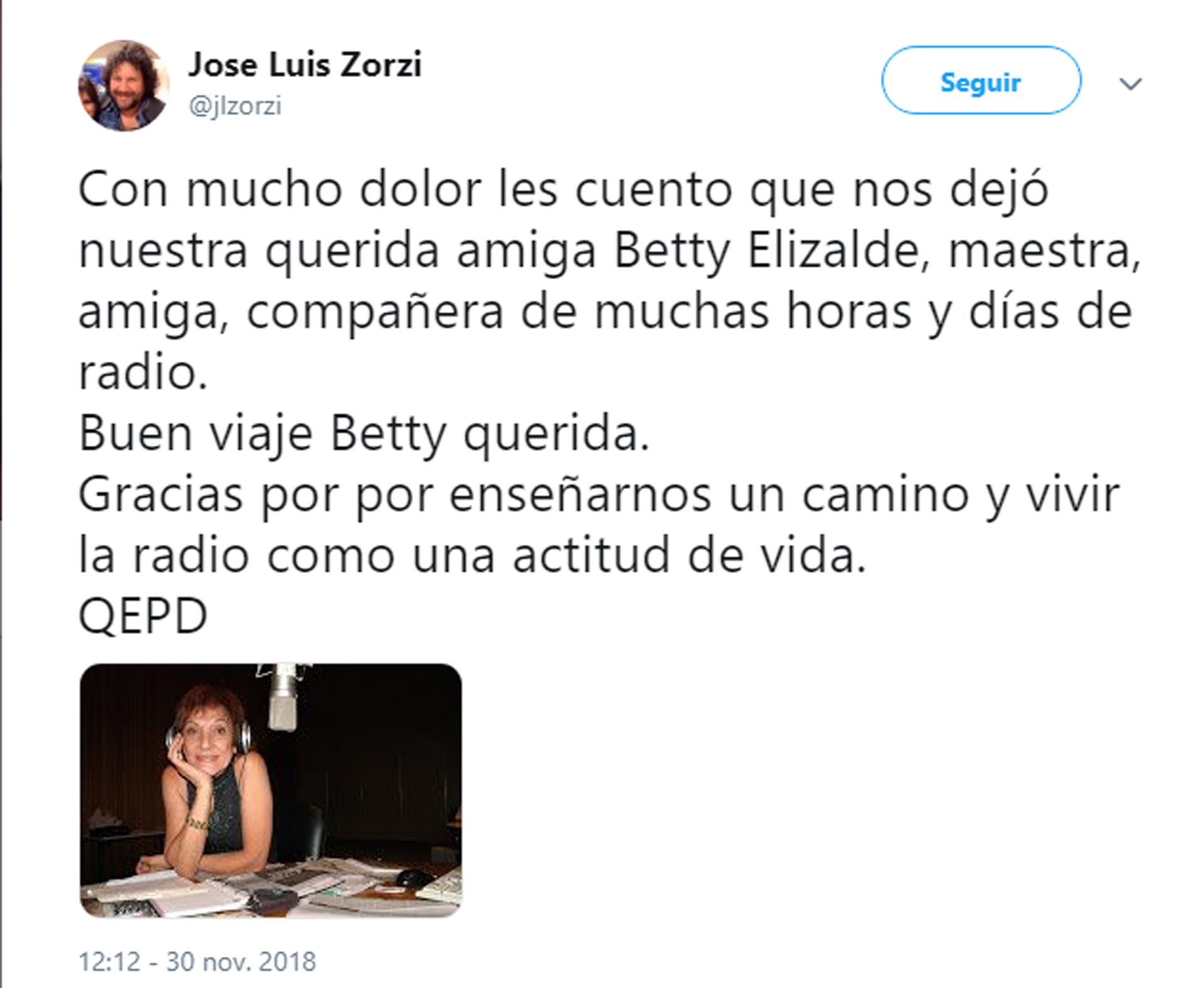
Task: Open the attached photo of the radio studio
Action: [271, 791]
